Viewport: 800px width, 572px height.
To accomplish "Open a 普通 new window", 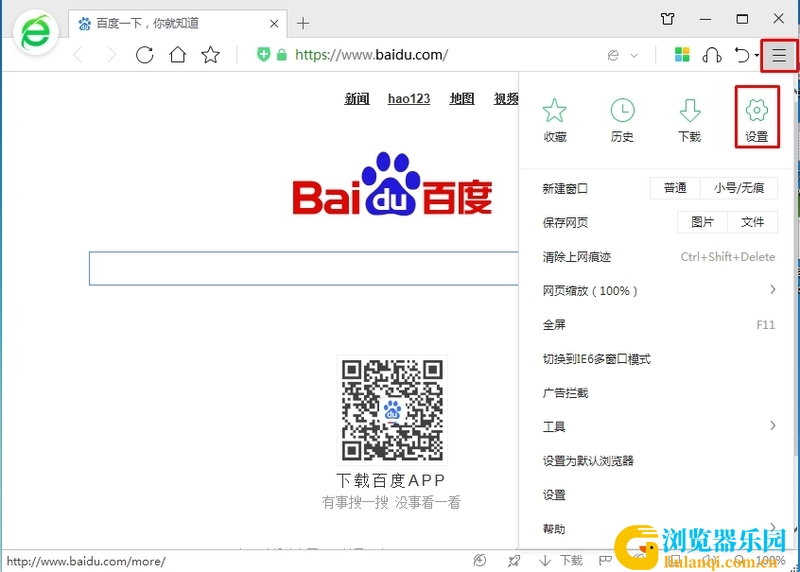I will tap(675, 188).
